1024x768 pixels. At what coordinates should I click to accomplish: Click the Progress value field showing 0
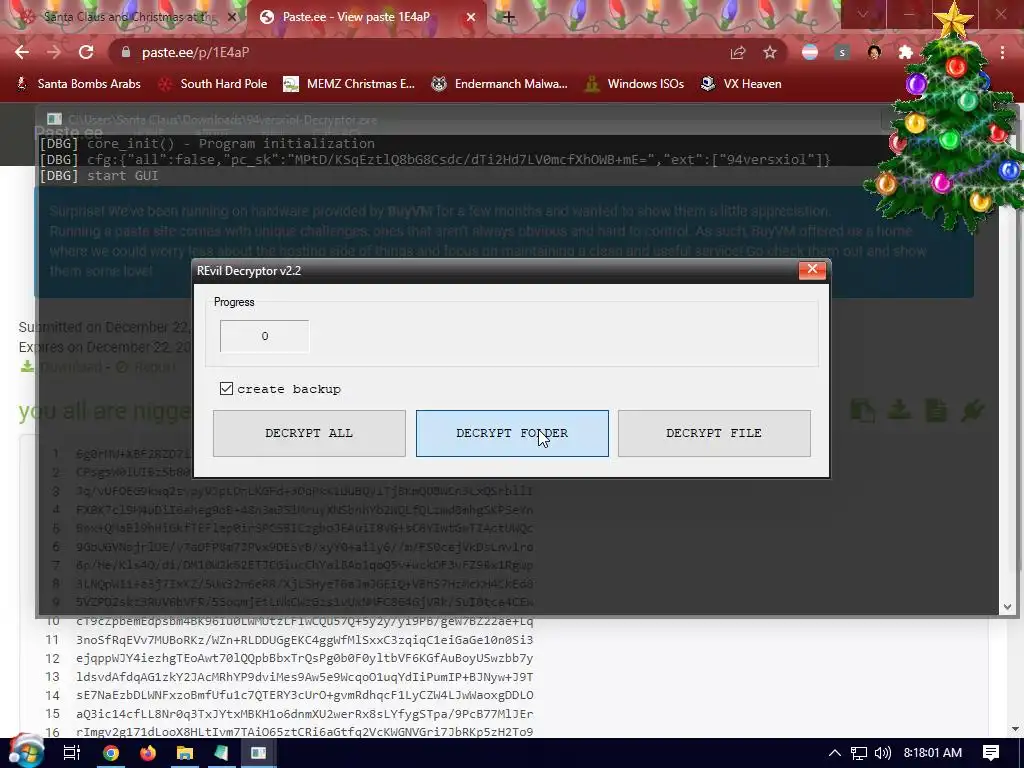tap(264, 336)
